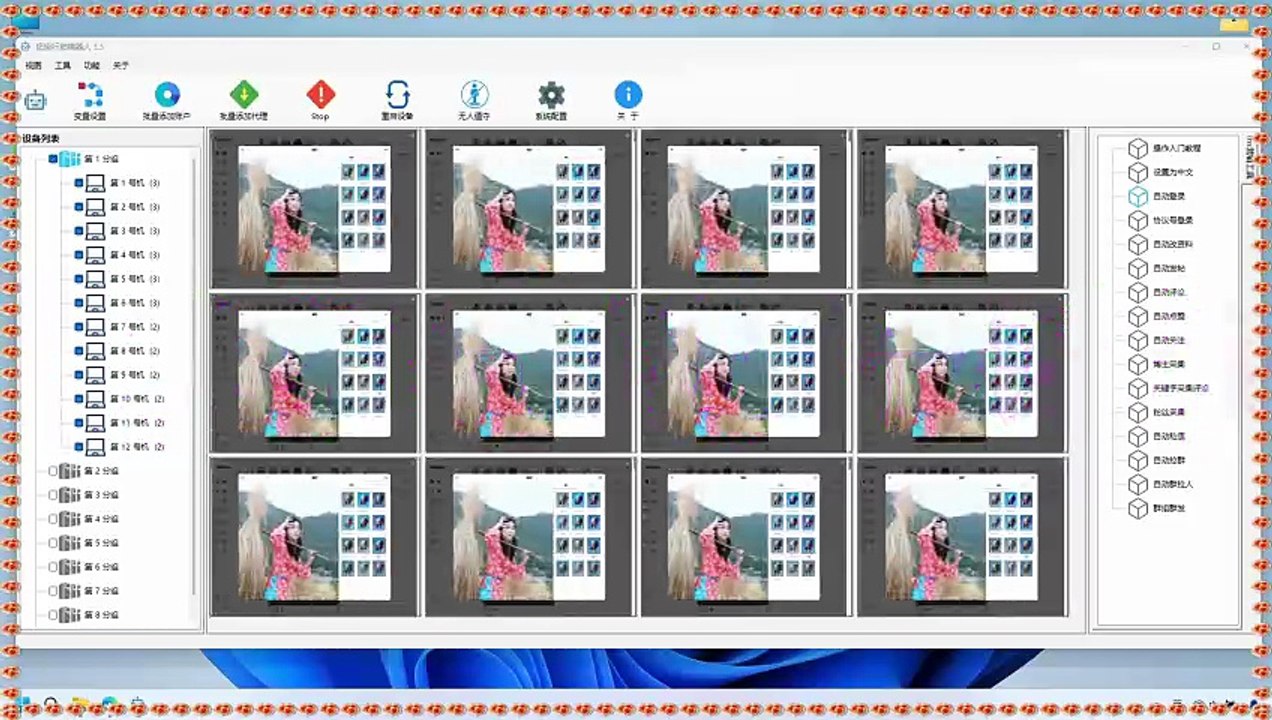Click 粉丝采集 task text
1272x720 pixels.
pos(1169,412)
